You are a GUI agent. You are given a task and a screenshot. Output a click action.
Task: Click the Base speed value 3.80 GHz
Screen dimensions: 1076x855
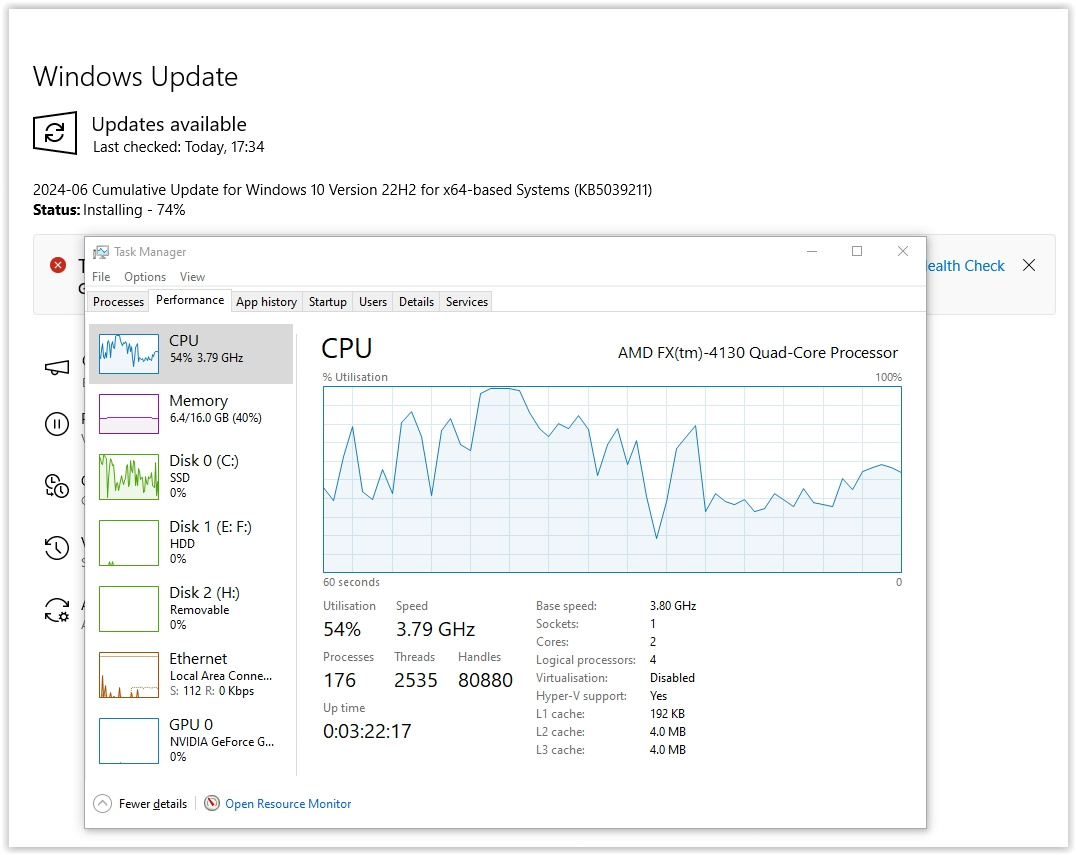coord(672,606)
